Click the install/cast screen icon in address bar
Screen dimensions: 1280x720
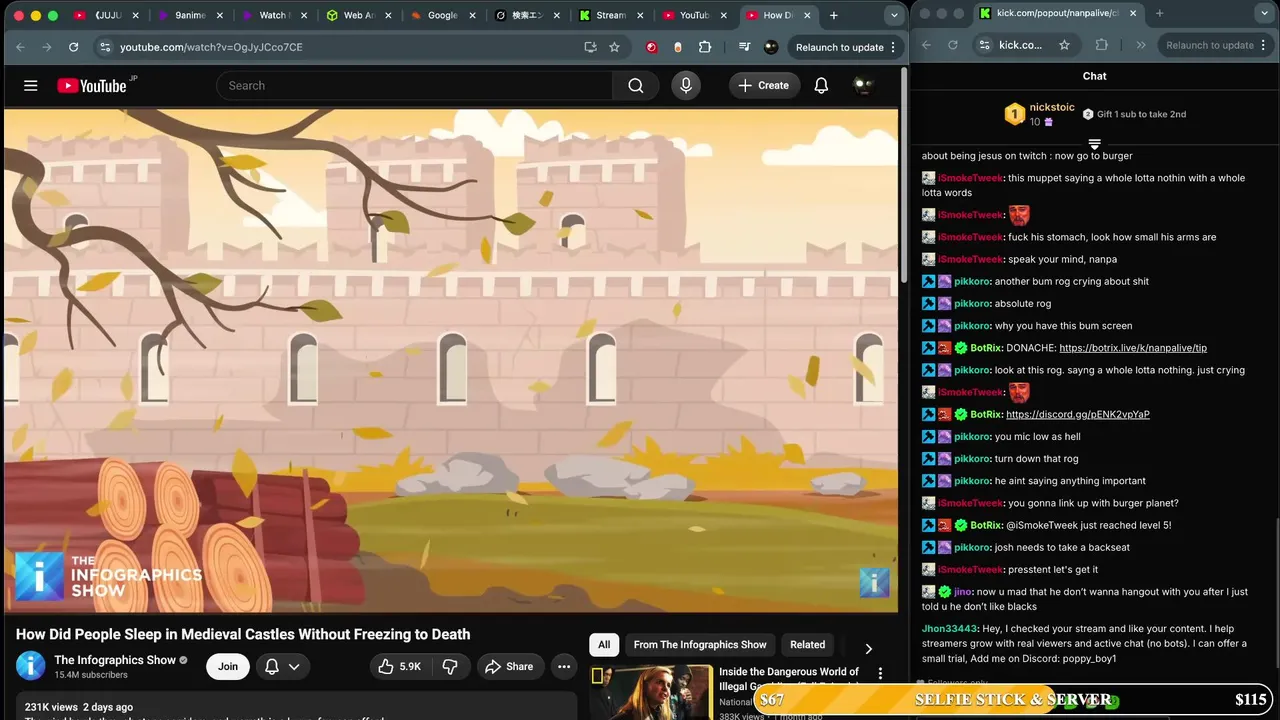590,47
